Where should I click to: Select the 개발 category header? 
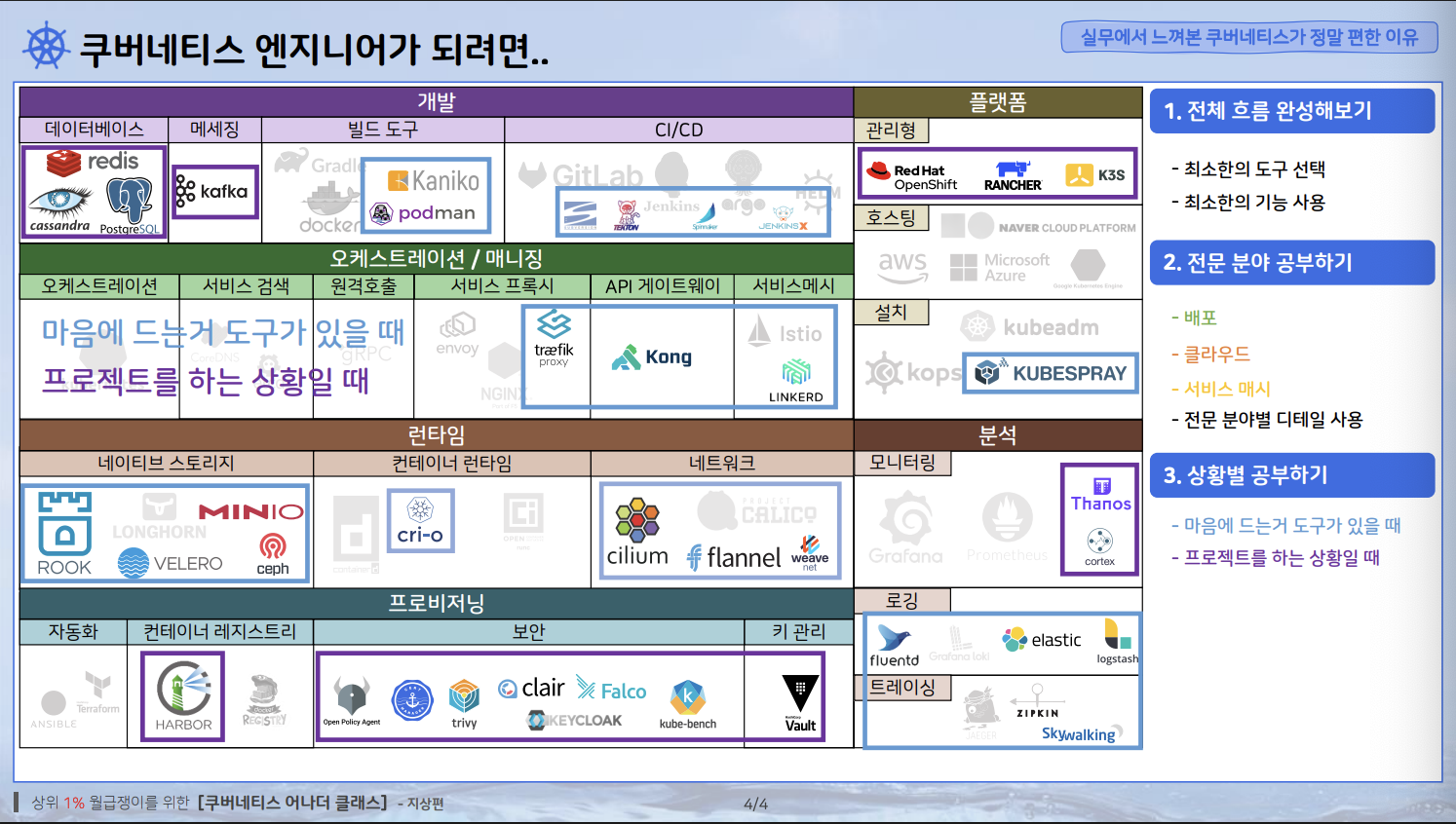tap(437, 102)
